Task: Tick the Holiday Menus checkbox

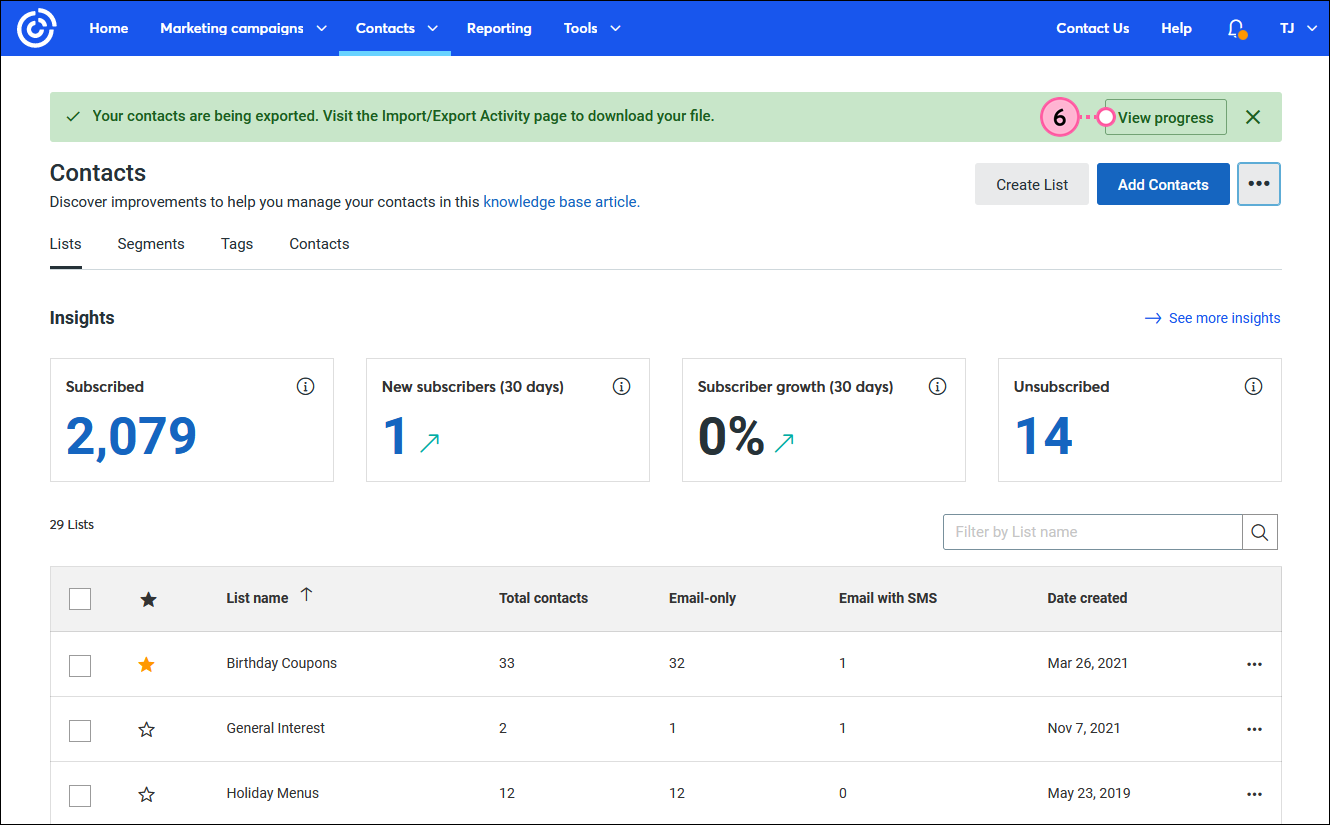Action: pyautogui.click(x=80, y=795)
